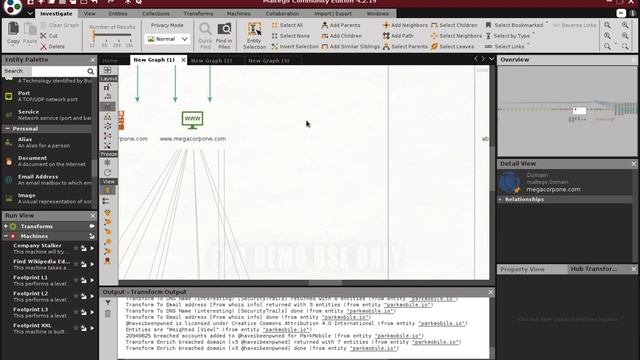Click Invert Selection
The width and height of the screenshot is (640, 360).
pos(295,47)
